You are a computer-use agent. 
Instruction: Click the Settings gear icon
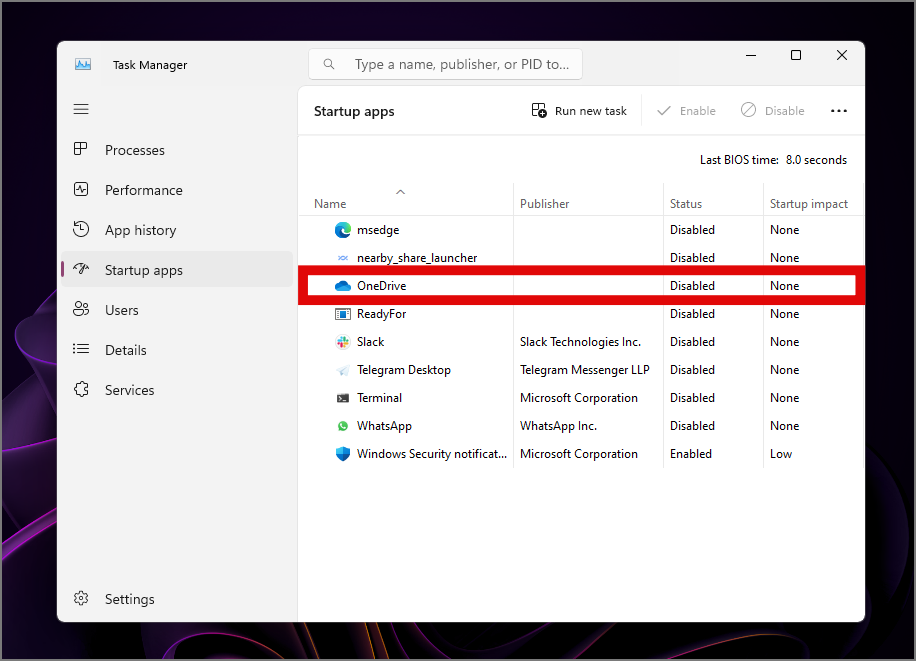pyautogui.click(x=81, y=598)
